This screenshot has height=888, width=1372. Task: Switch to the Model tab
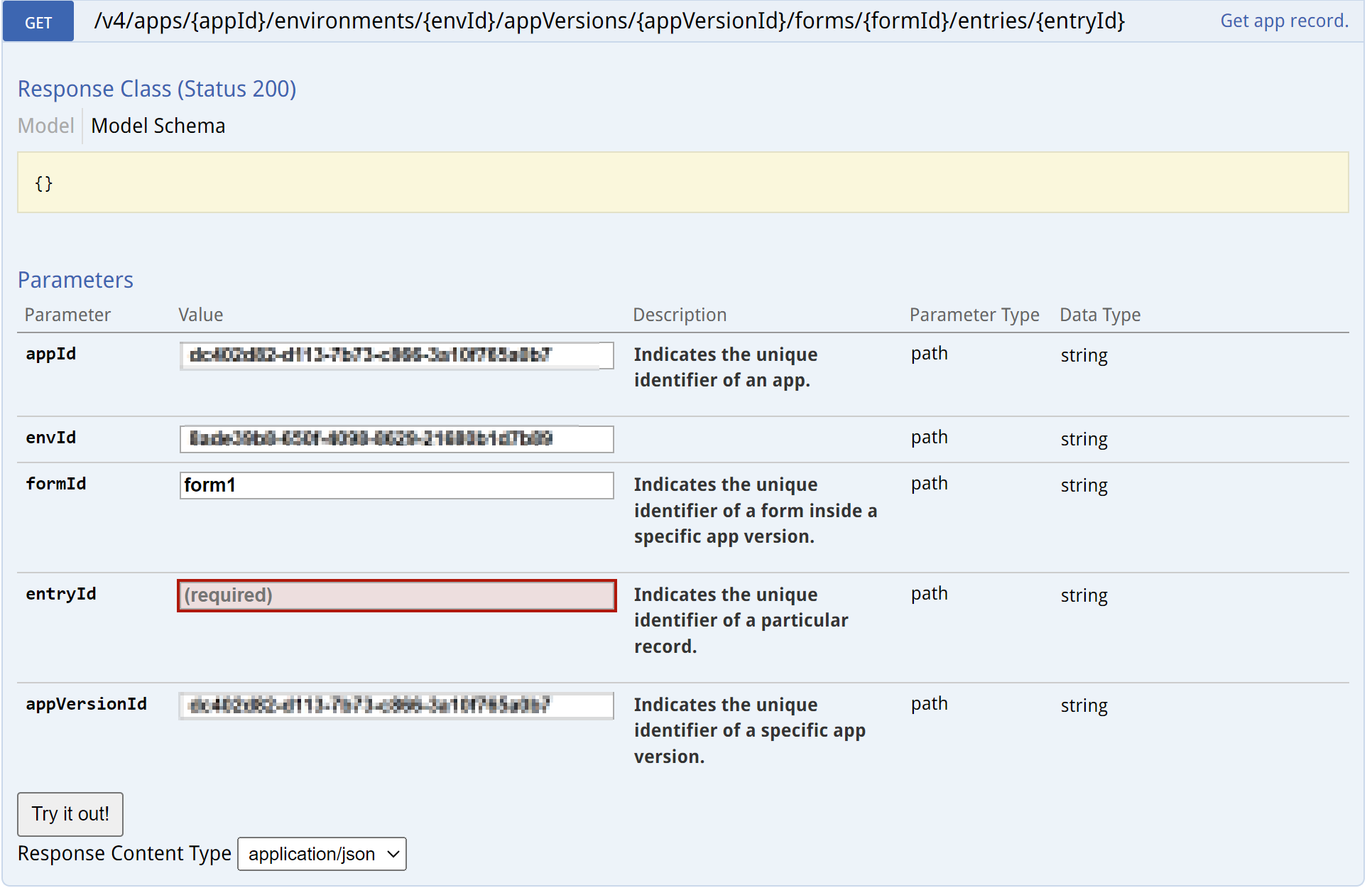pyautogui.click(x=45, y=126)
